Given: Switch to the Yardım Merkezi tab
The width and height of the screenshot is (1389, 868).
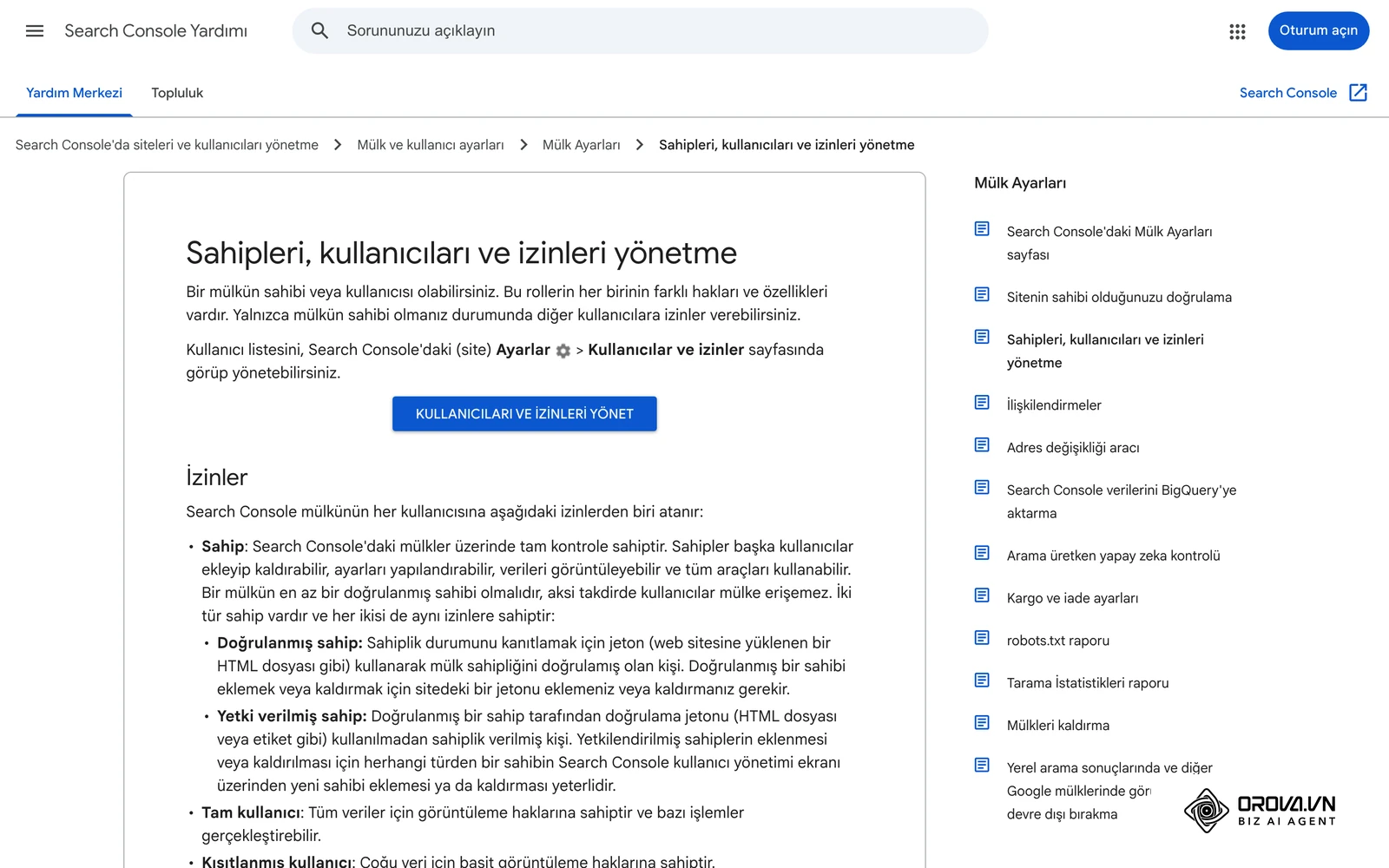Looking at the screenshot, I should pos(74,93).
